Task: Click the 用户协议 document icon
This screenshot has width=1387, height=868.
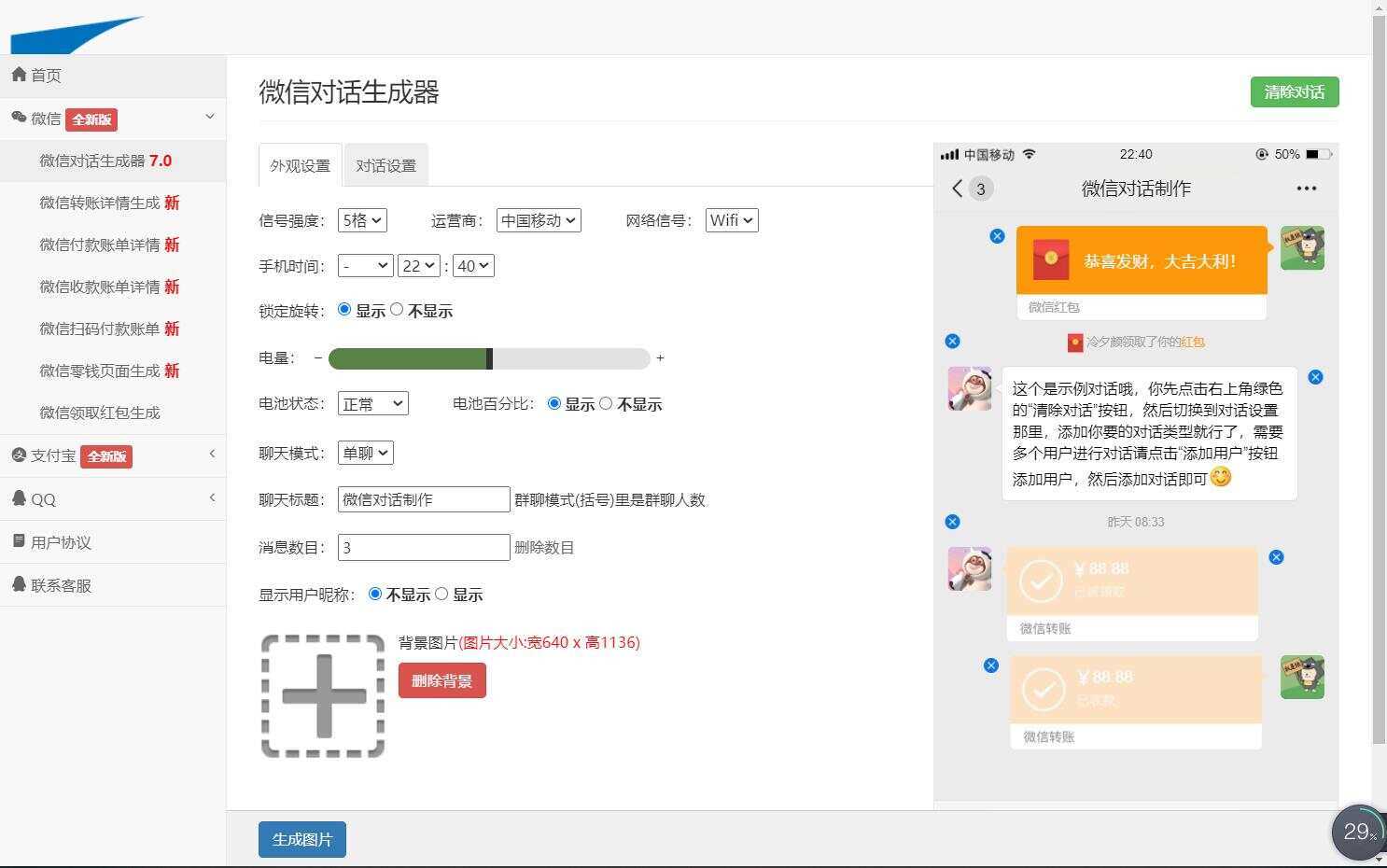Action: 21,541
